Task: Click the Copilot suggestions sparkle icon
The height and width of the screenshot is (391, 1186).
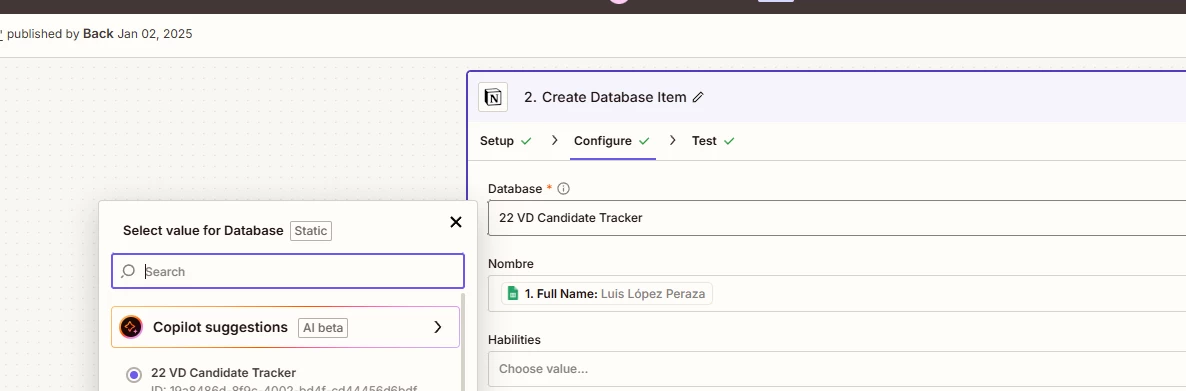Action: click(131, 327)
